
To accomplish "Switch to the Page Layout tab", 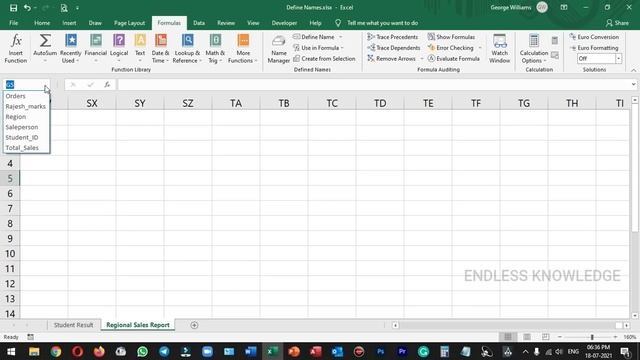I will tap(129, 23).
